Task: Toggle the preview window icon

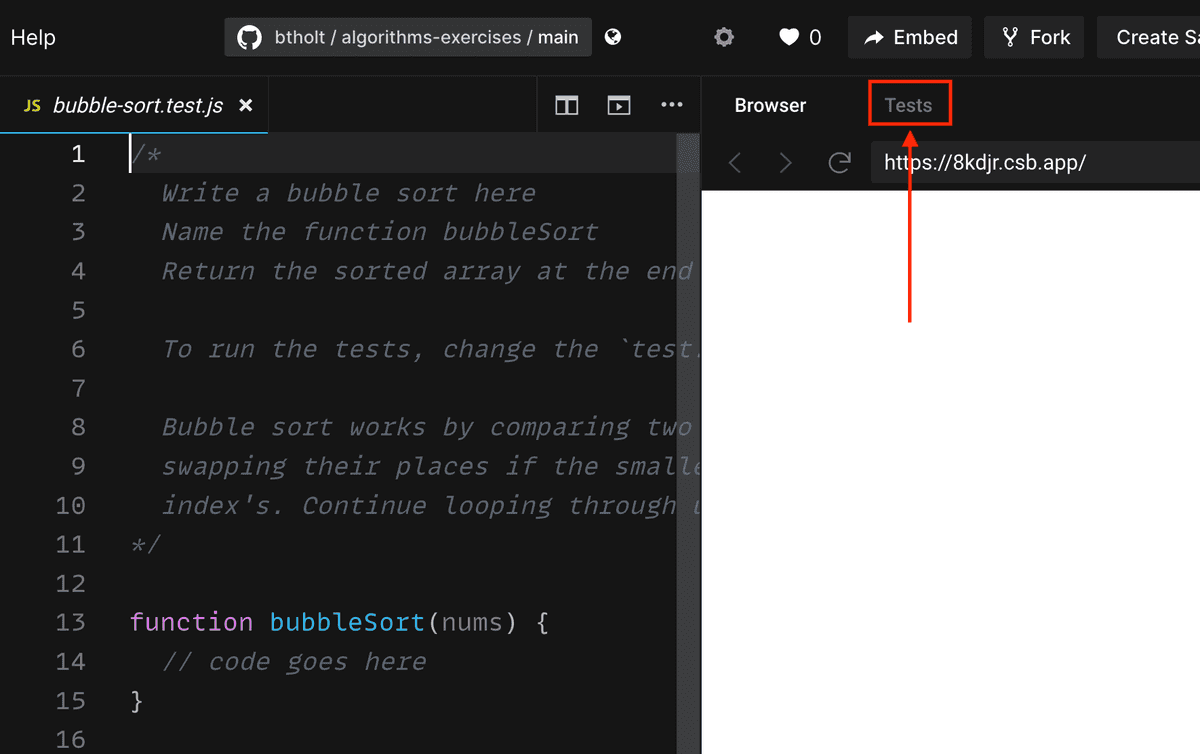Action: click(619, 105)
